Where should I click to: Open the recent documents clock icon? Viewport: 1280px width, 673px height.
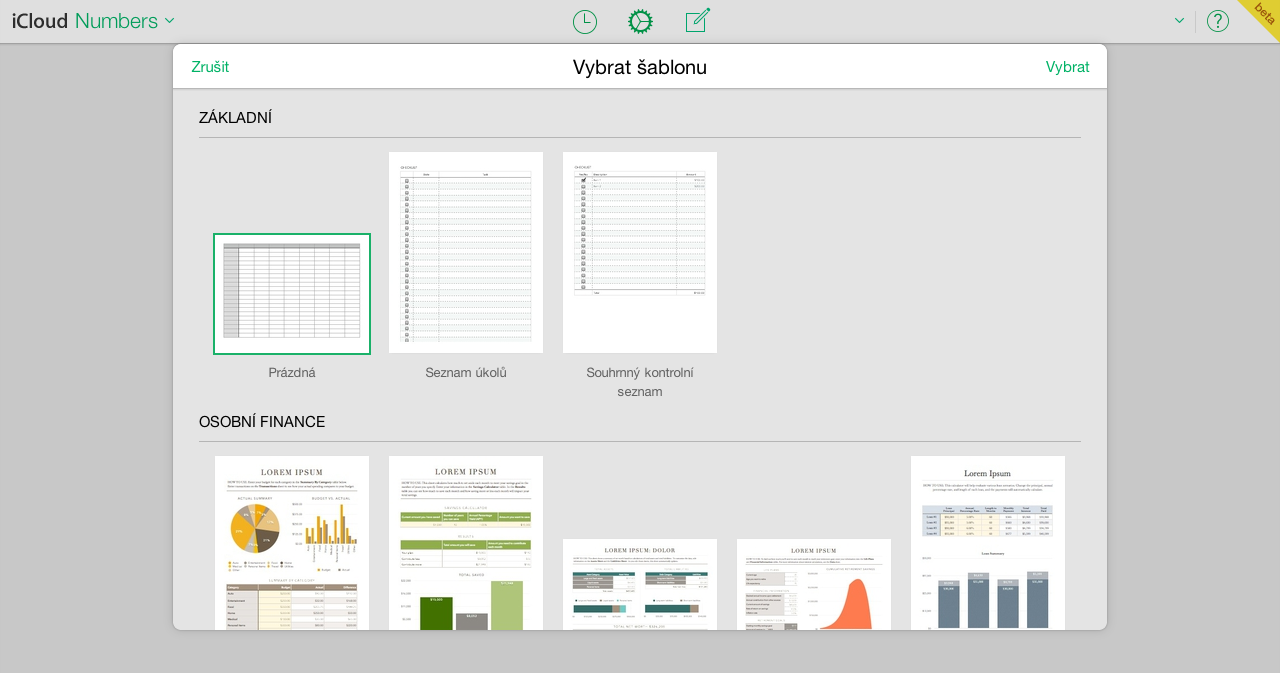(585, 22)
